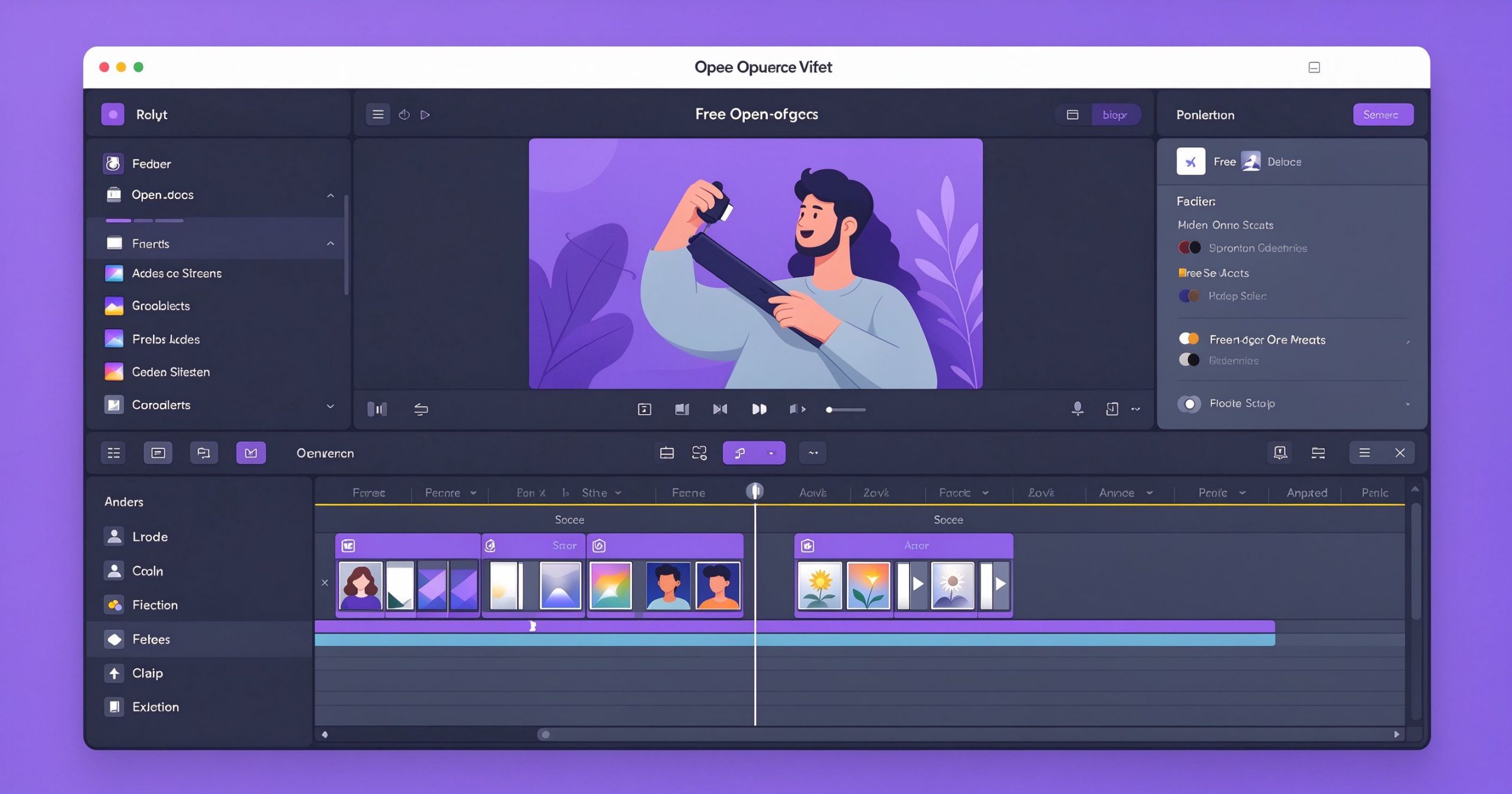Image resolution: width=1512 pixels, height=794 pixels.
Task: Click the fit-frame square icon in playback bar
Action: click(644, 409)
